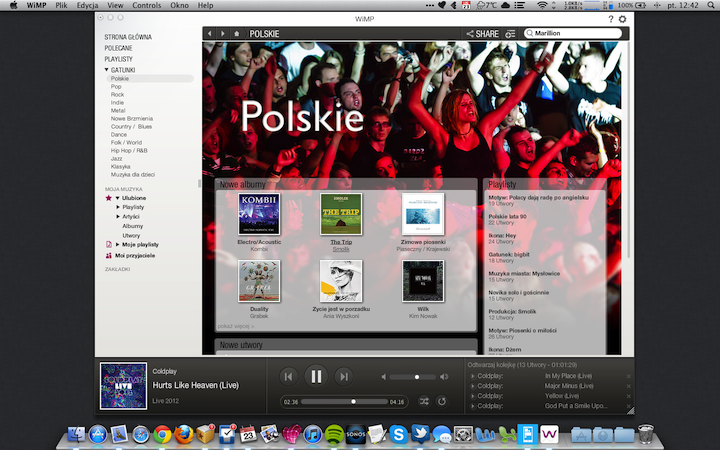
Task: Open playlist Gatunek: bigbit
Action: point(509,254)
